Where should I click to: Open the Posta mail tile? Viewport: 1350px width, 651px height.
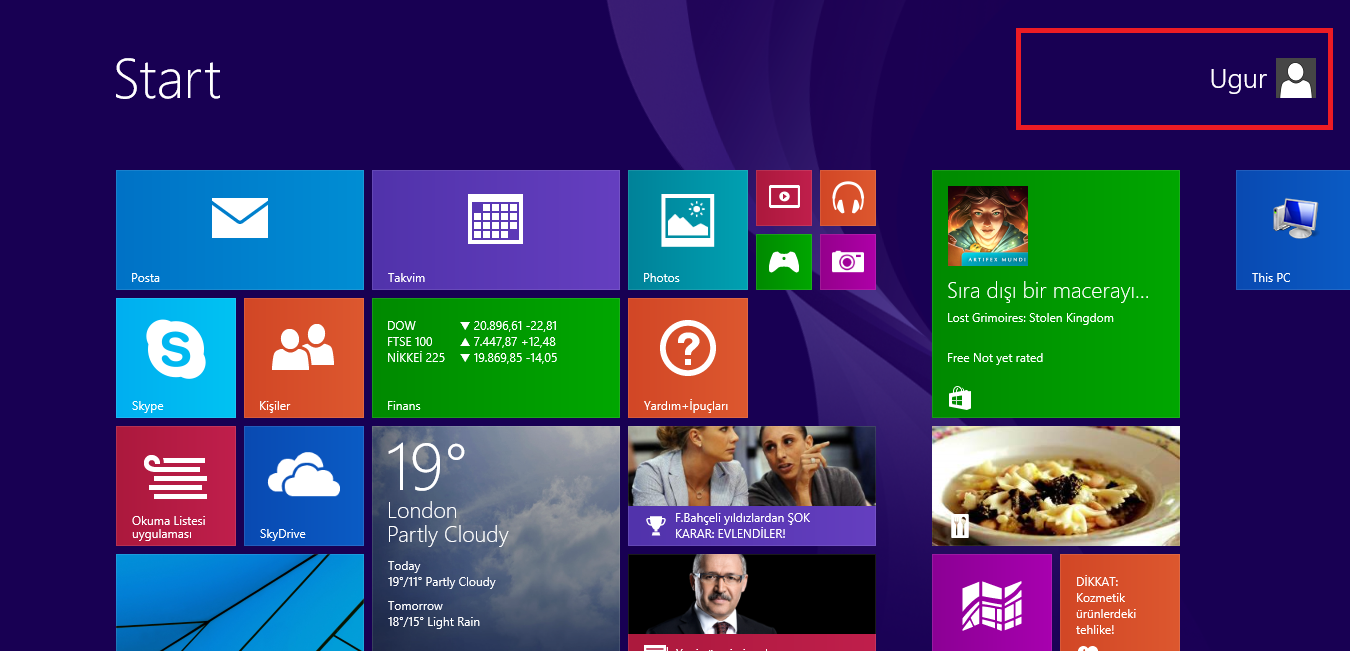[240, 230]
